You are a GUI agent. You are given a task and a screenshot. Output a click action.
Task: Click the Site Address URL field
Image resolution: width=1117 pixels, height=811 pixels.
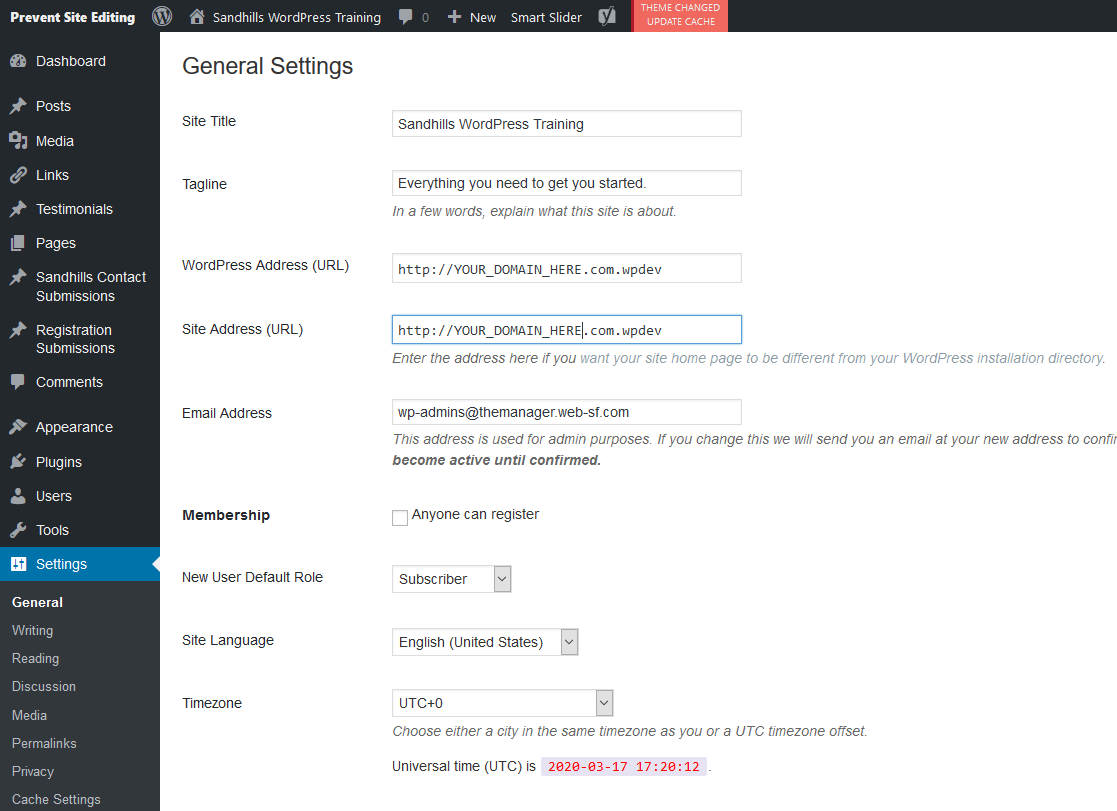point(566,330)
